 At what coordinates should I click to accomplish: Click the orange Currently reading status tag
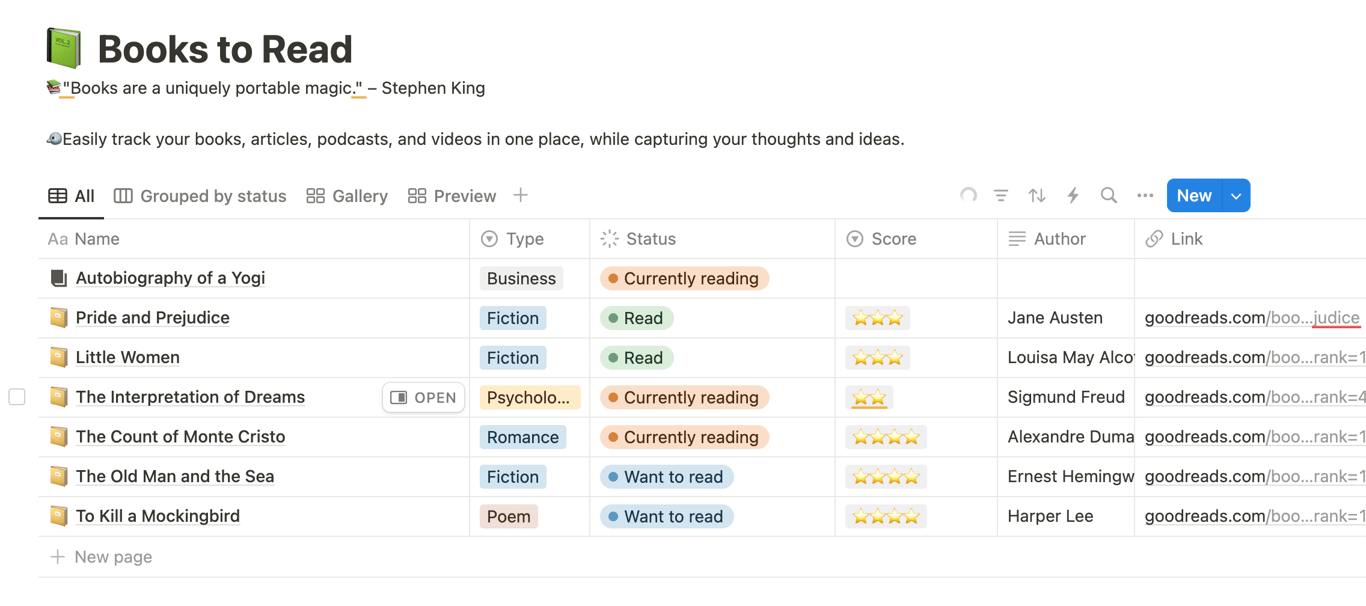coord(684,278)
